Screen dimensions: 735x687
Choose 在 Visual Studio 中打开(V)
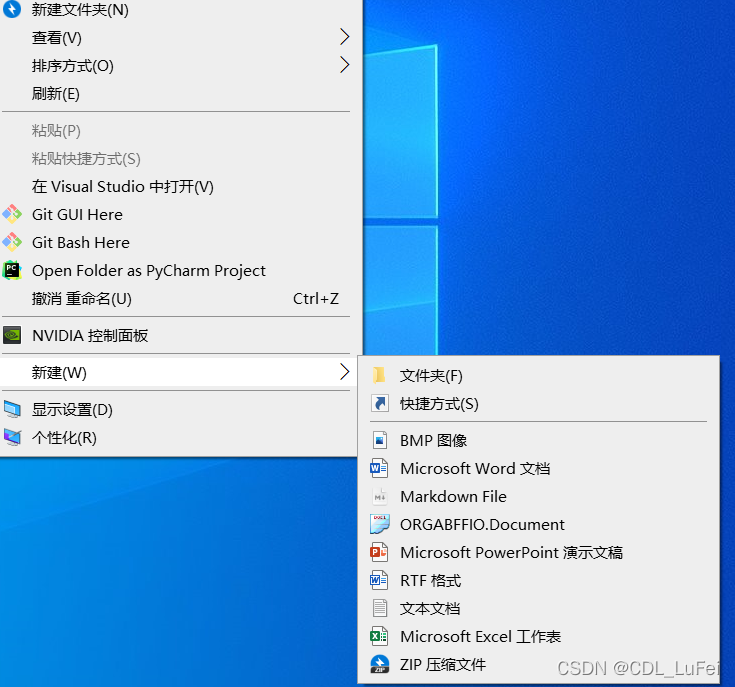coord(177,187)
